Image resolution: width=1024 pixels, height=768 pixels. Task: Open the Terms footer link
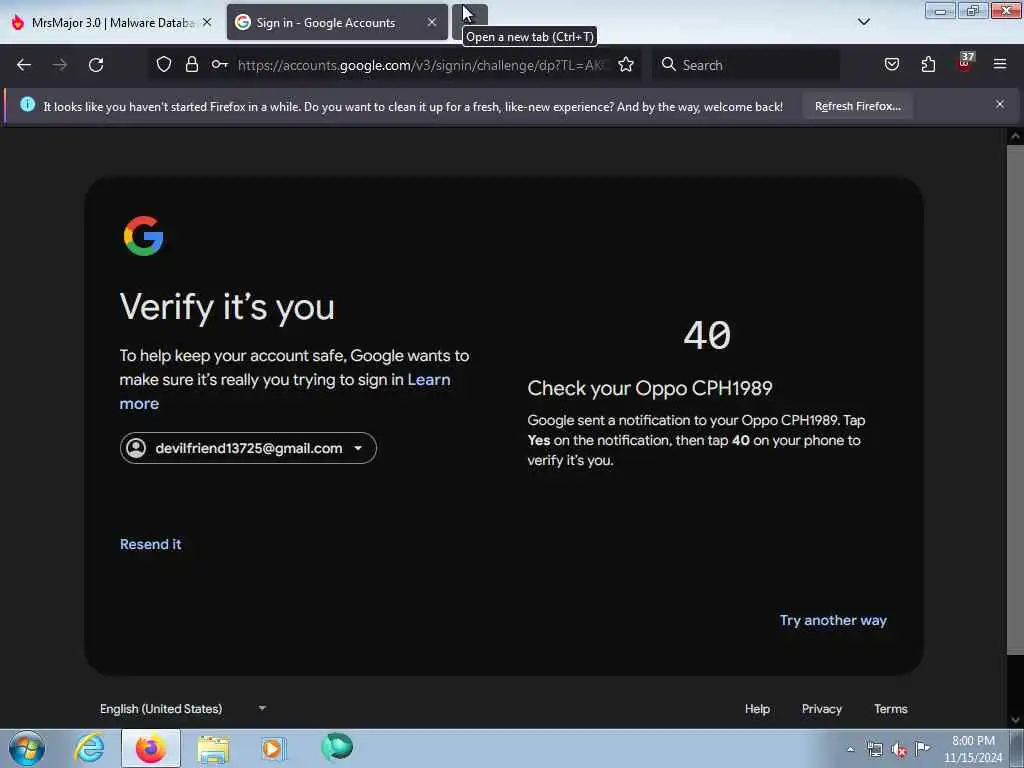[x=891, y=709]
